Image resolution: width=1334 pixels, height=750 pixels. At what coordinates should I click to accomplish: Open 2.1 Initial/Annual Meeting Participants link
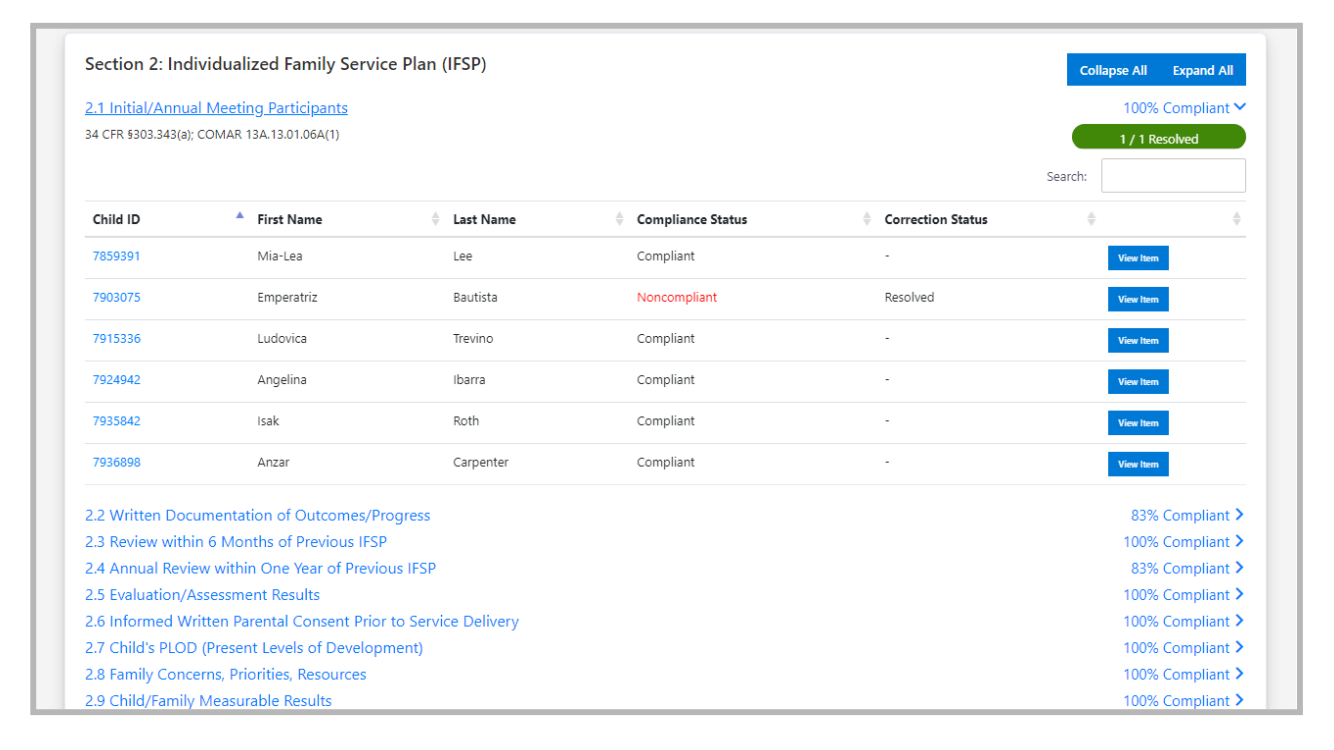(x=216, y=108)
